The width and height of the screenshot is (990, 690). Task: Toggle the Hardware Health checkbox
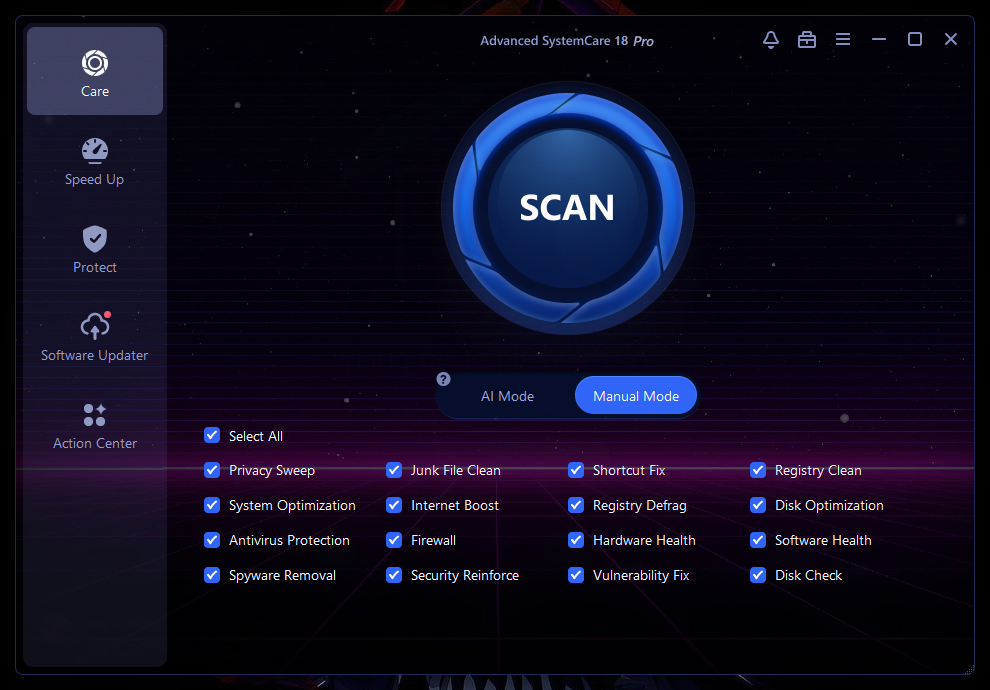(x=576, y=540)
